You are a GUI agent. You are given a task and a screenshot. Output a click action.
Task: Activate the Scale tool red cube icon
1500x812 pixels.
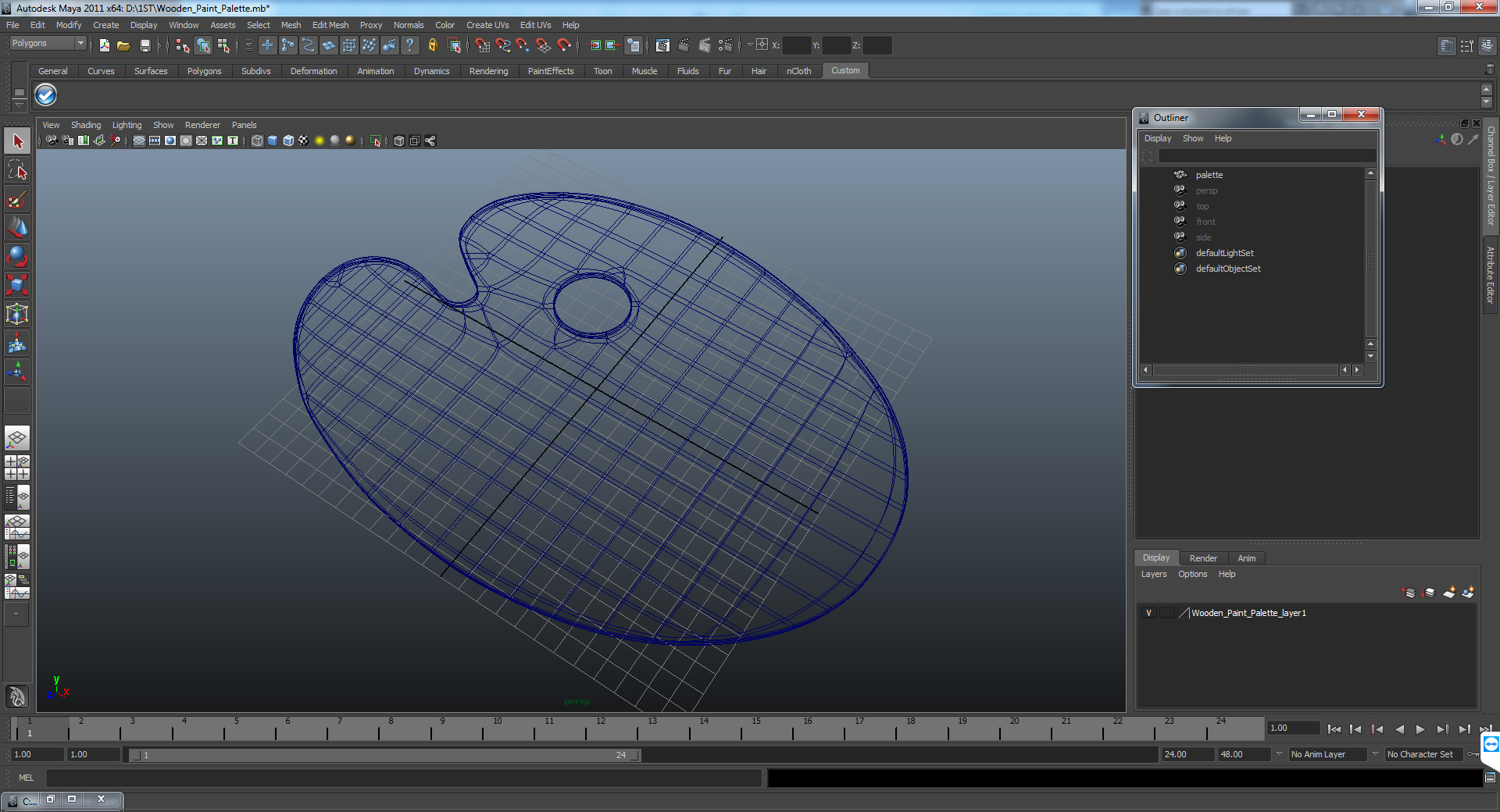pyautogui.click(x=17, y=285)
